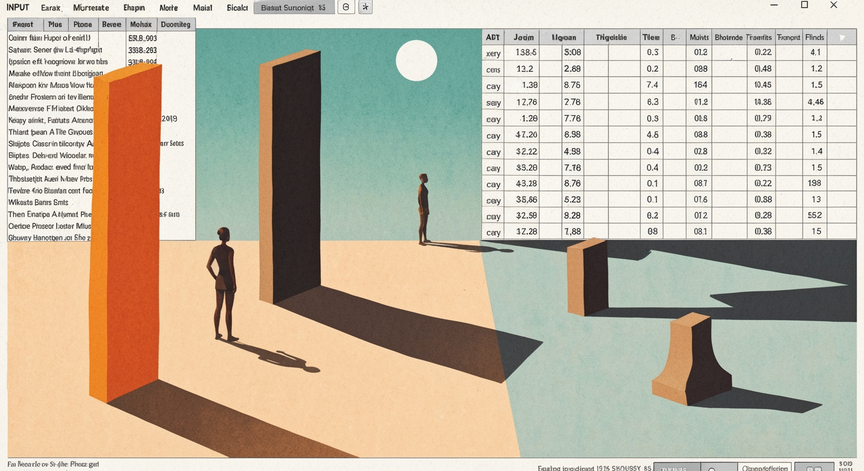Open the table header dropdown arrow
The image size is (864, 471).
click(x=841, y=37)
